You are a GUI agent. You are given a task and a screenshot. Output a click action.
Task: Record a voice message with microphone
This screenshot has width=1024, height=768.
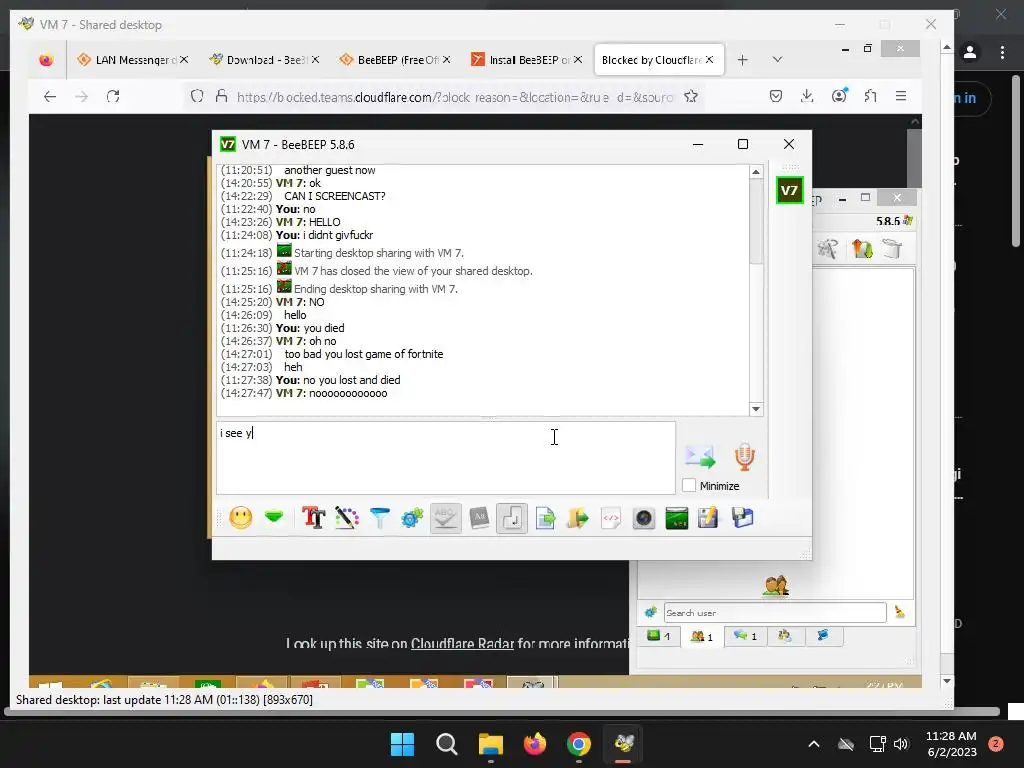tap(744, 456)
